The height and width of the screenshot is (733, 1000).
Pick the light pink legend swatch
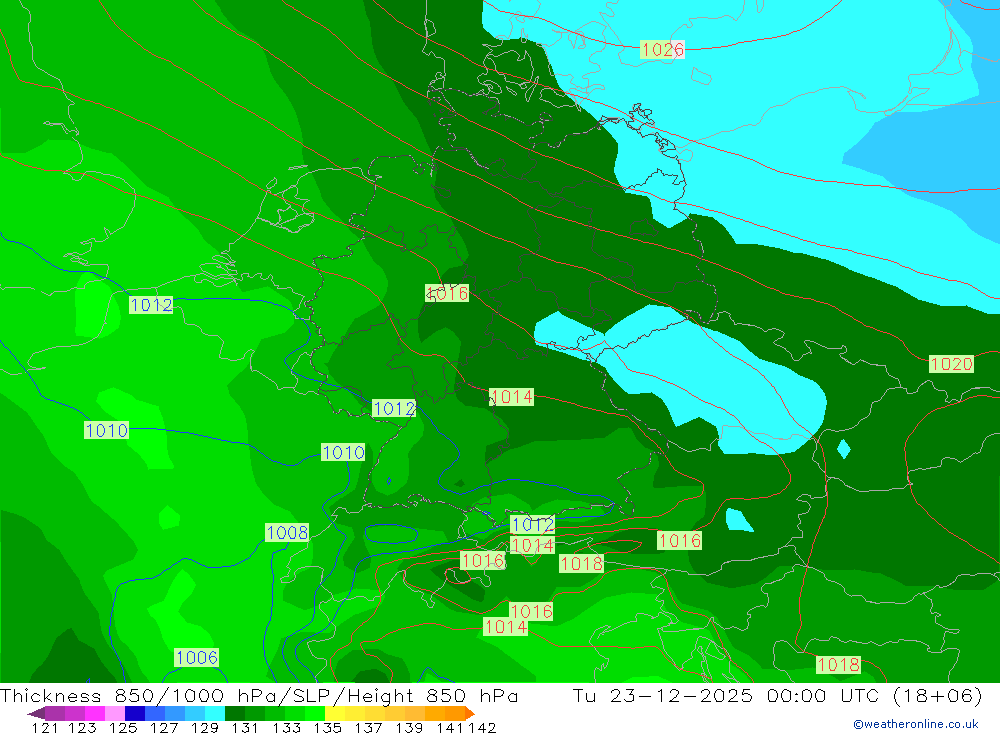point(115,713)
